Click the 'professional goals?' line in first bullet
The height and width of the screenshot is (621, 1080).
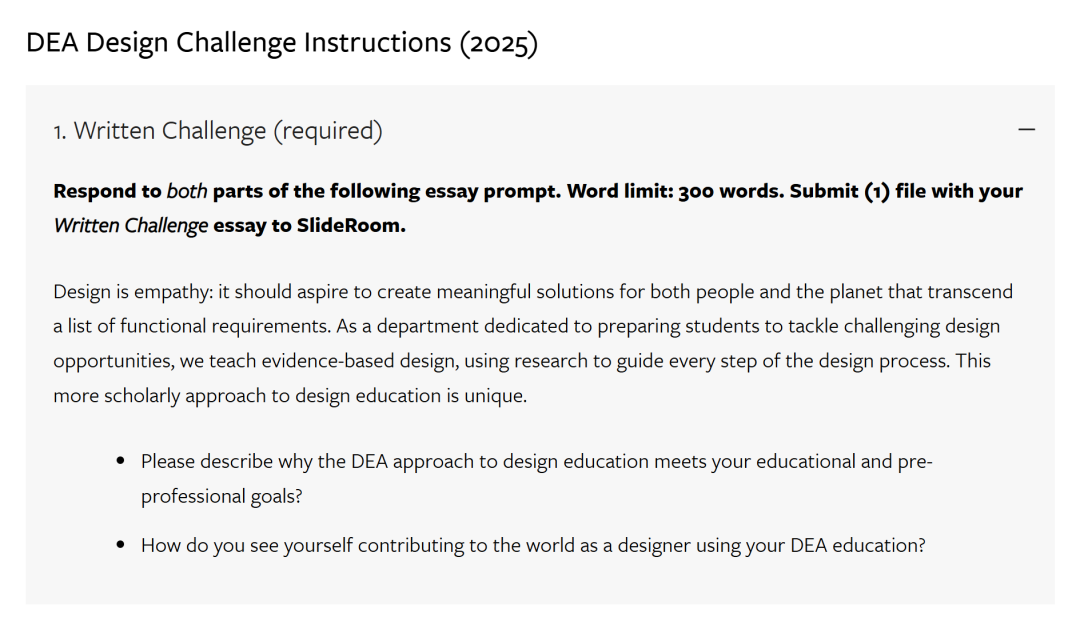[x=222, y=496]
